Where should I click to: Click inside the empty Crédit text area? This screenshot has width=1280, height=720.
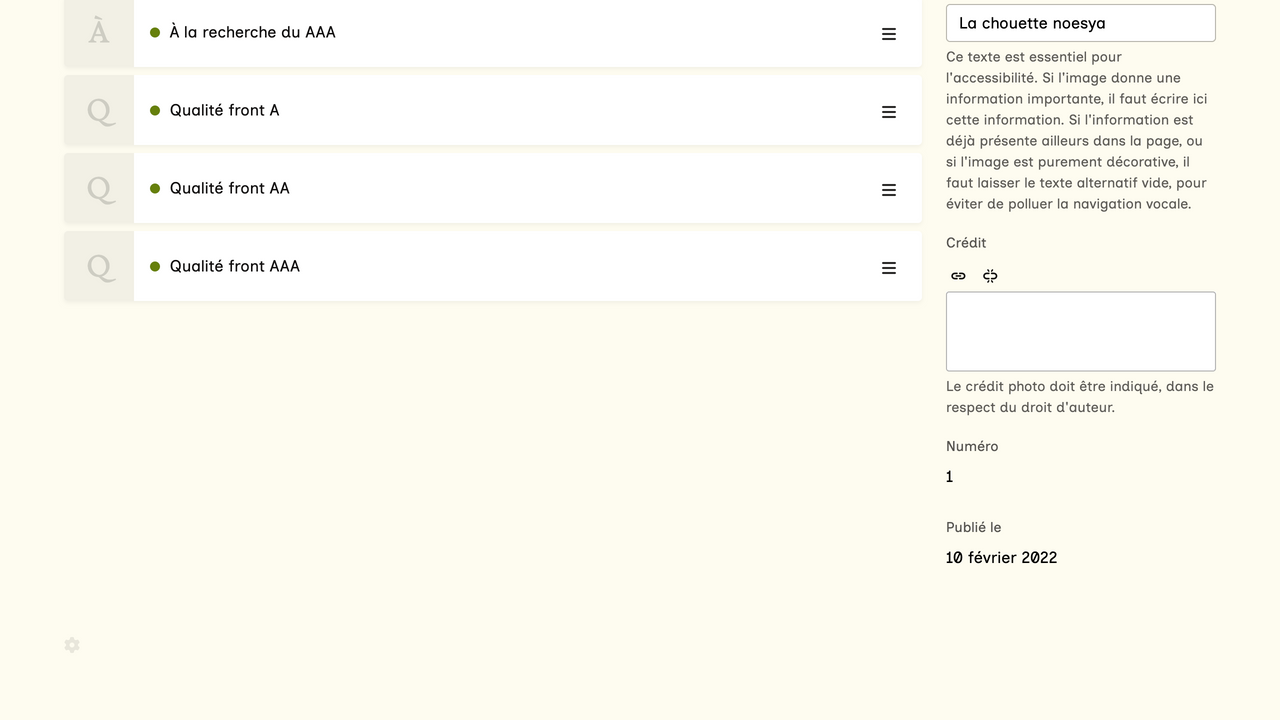[x=1080, y=332]
